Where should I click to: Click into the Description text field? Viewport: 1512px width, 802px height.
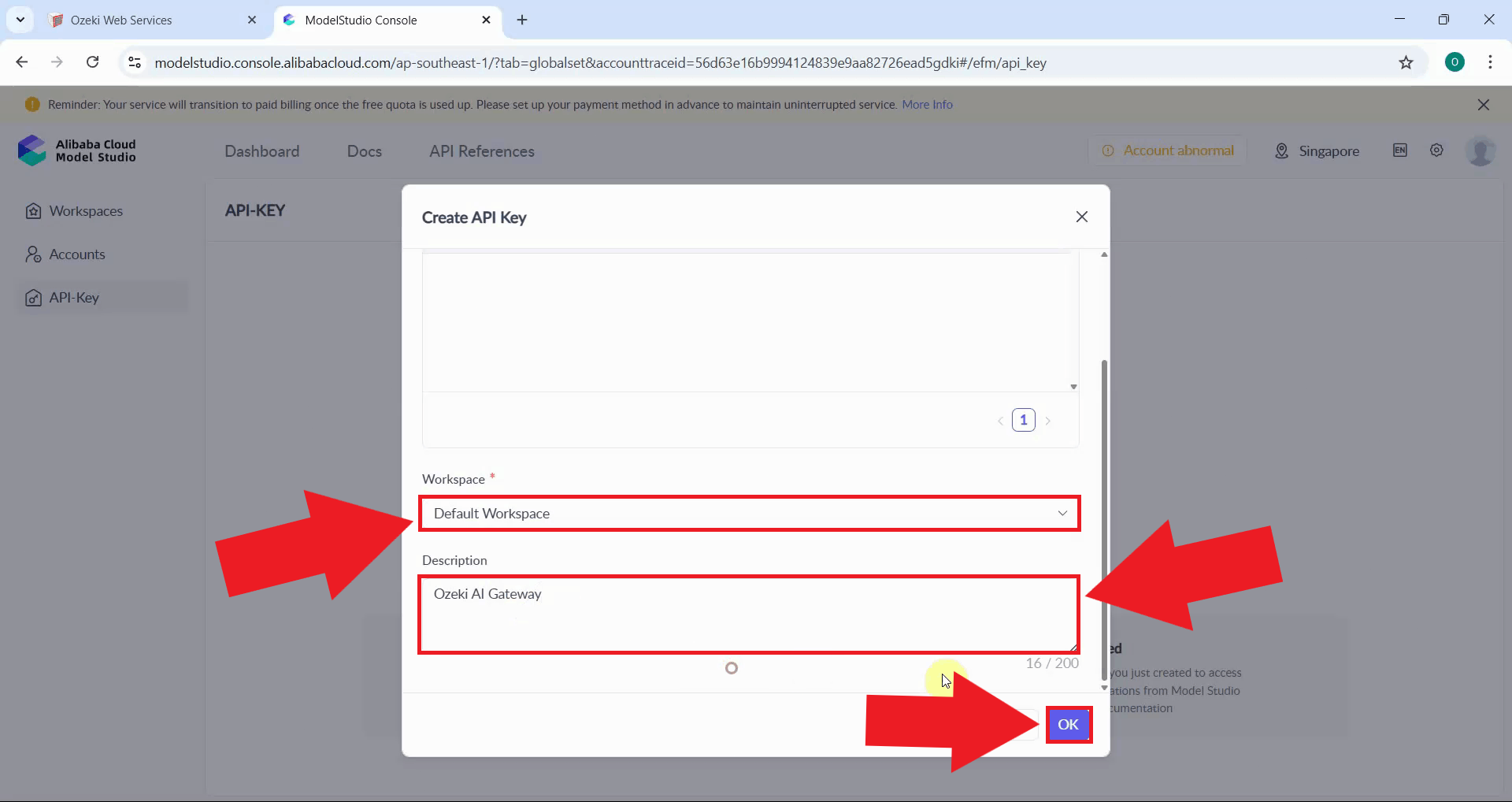[x=748, y=614]
